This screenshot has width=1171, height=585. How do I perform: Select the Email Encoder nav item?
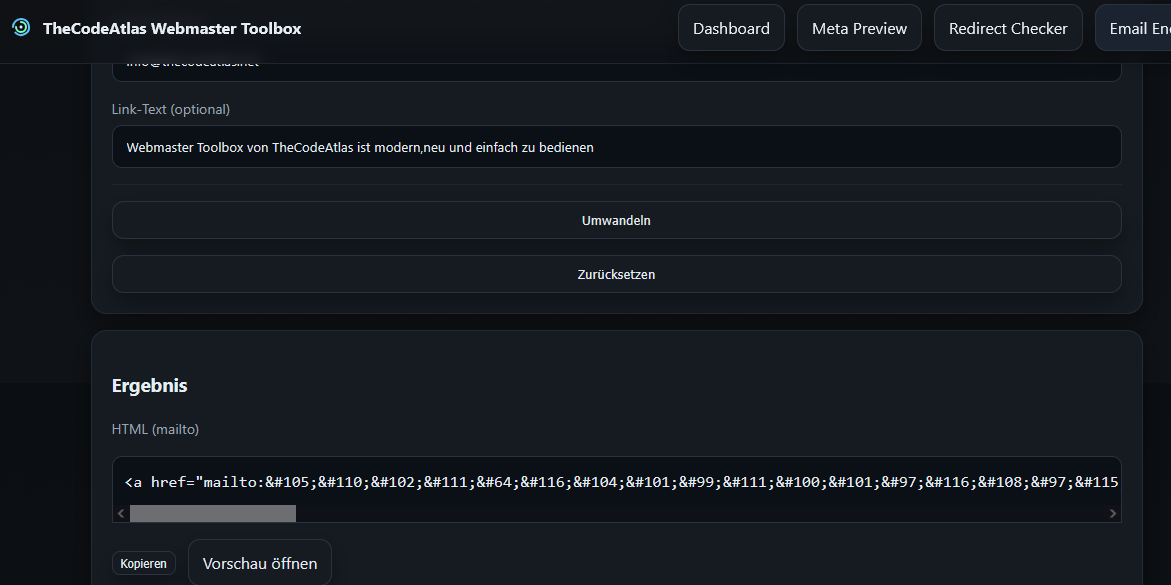1140,27
